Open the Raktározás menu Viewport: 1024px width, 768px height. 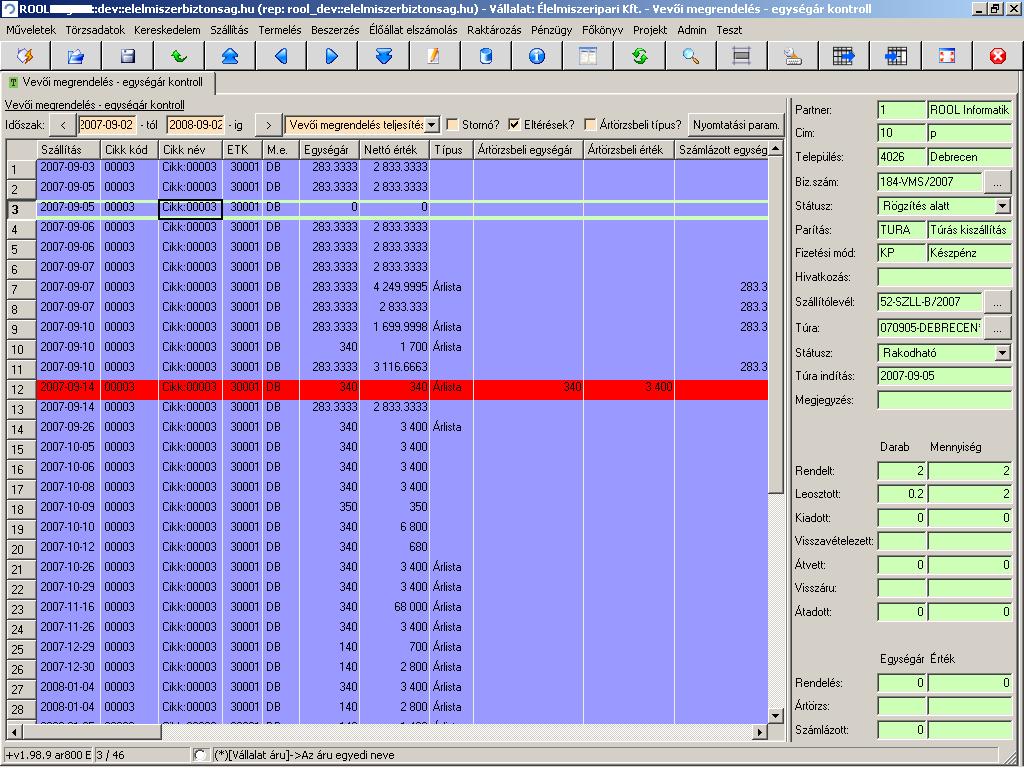[494, 30]
